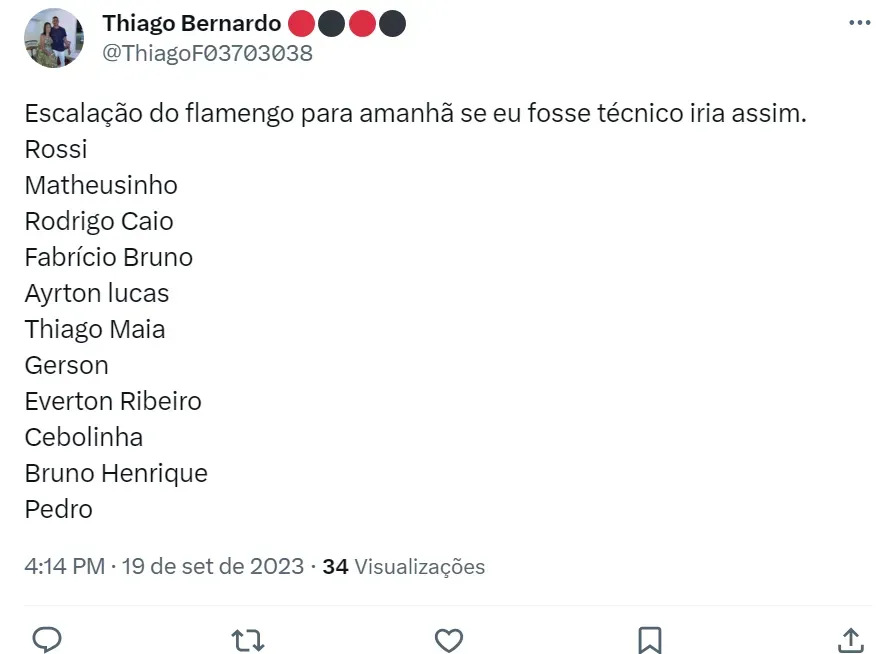Repost the Flamengo lineup tweet

click(x=247, y=639)
